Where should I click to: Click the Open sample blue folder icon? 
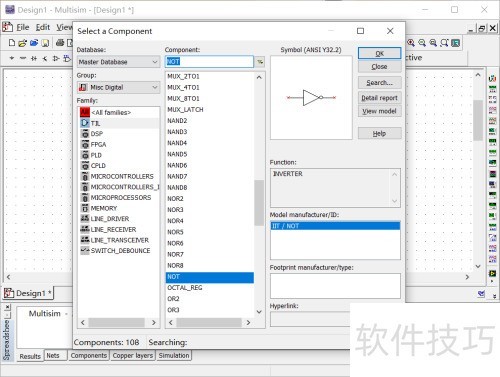[x=34, y=43]
